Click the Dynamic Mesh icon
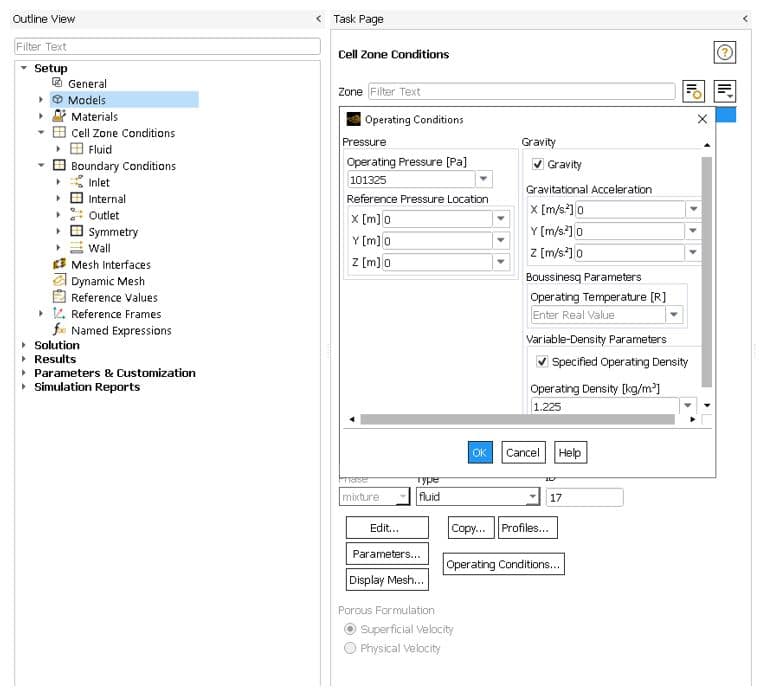This screenshot has width=759, height=697. pos(59,281)
